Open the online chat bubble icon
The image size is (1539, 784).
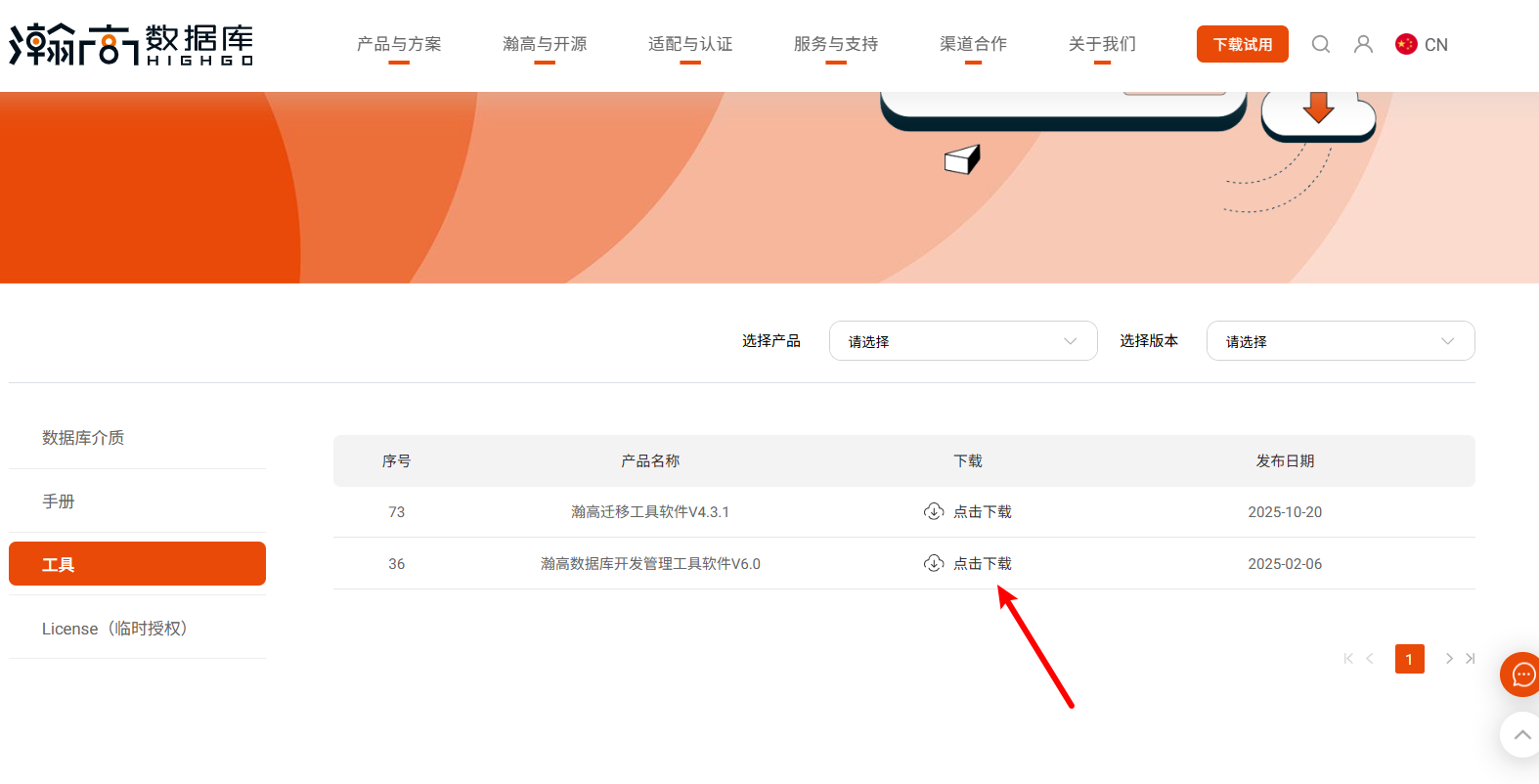pos(1521,675)
